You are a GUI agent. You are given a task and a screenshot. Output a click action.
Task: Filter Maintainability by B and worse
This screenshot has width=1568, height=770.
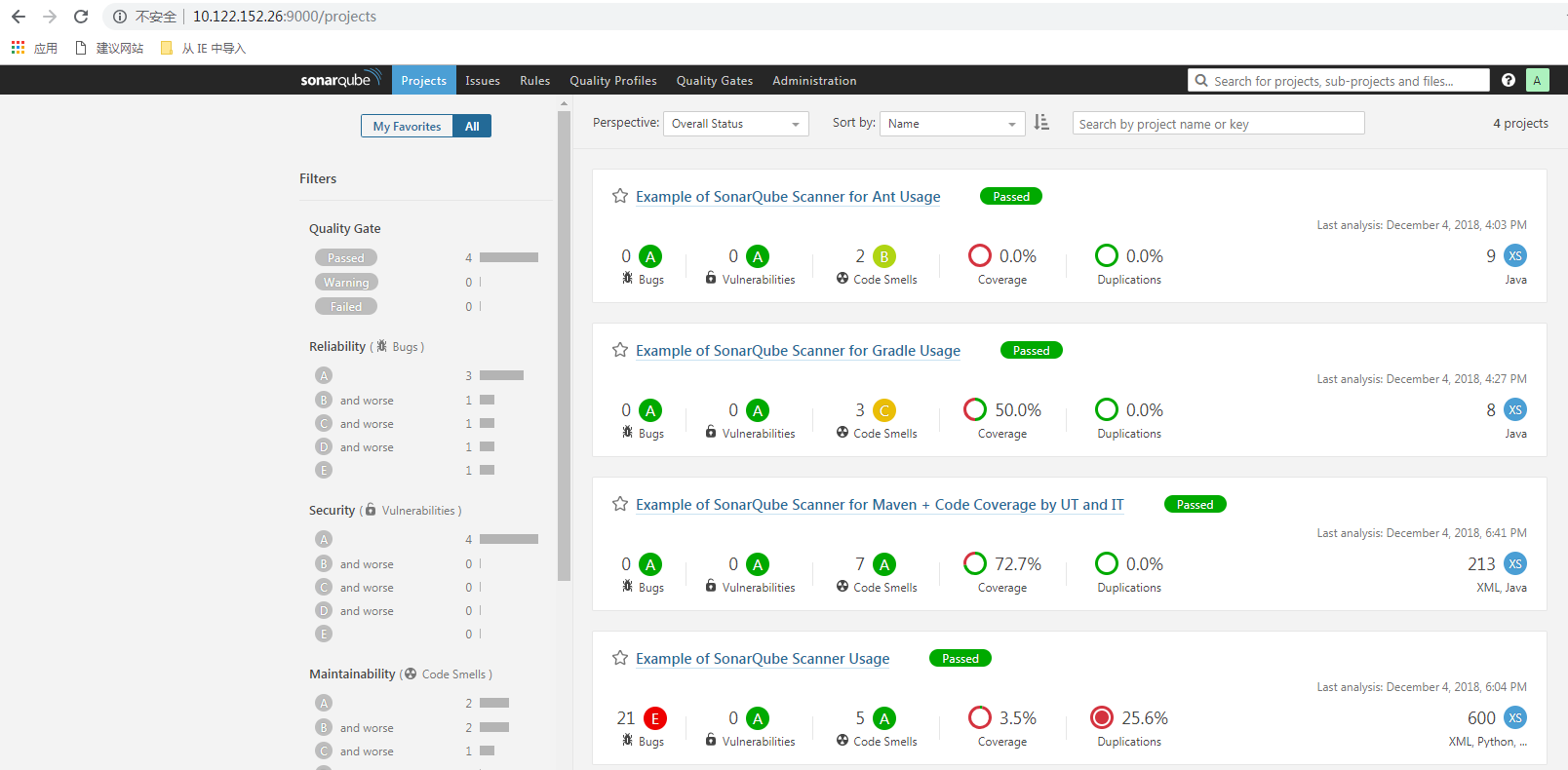click(x=355, y=727)
